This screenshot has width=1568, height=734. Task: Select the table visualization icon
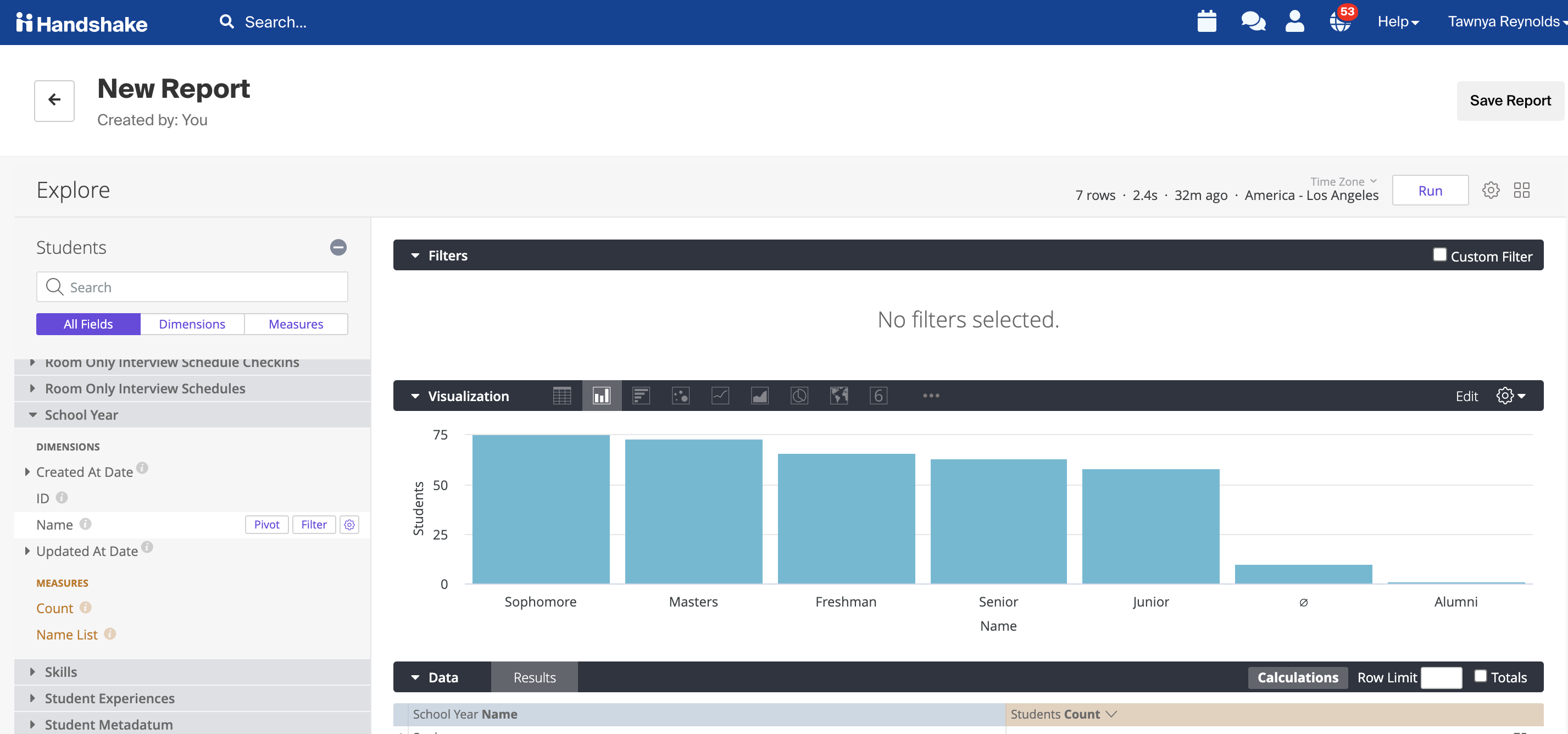pyautogui.click(x=562, y=396)
